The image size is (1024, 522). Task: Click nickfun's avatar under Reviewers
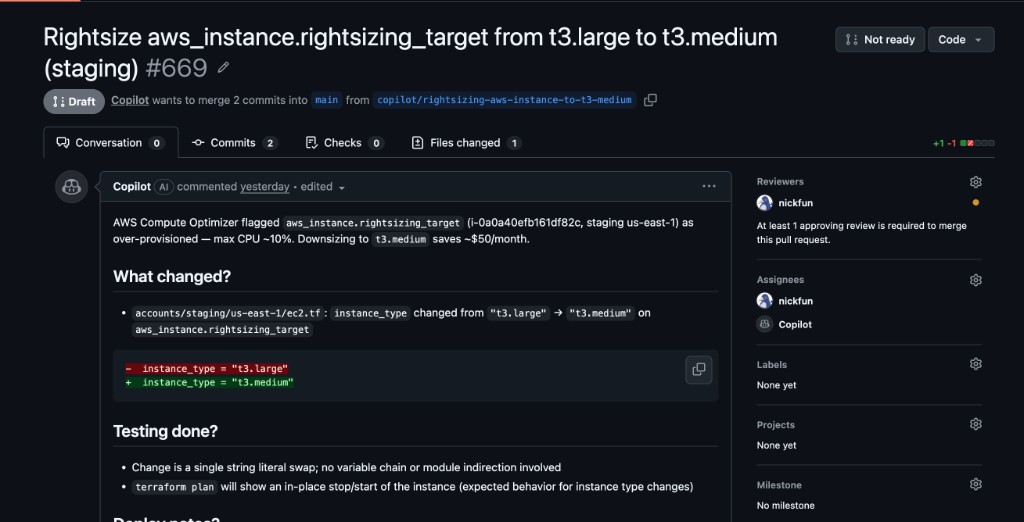click(x=765, y=203)
